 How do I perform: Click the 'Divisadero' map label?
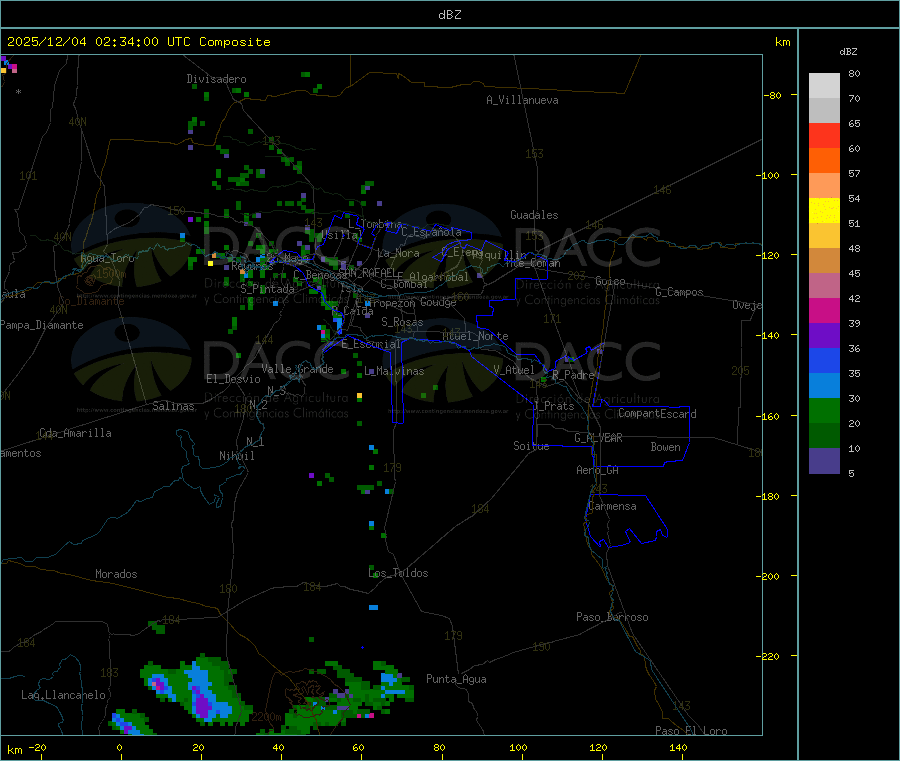click(x=216, y=79)
